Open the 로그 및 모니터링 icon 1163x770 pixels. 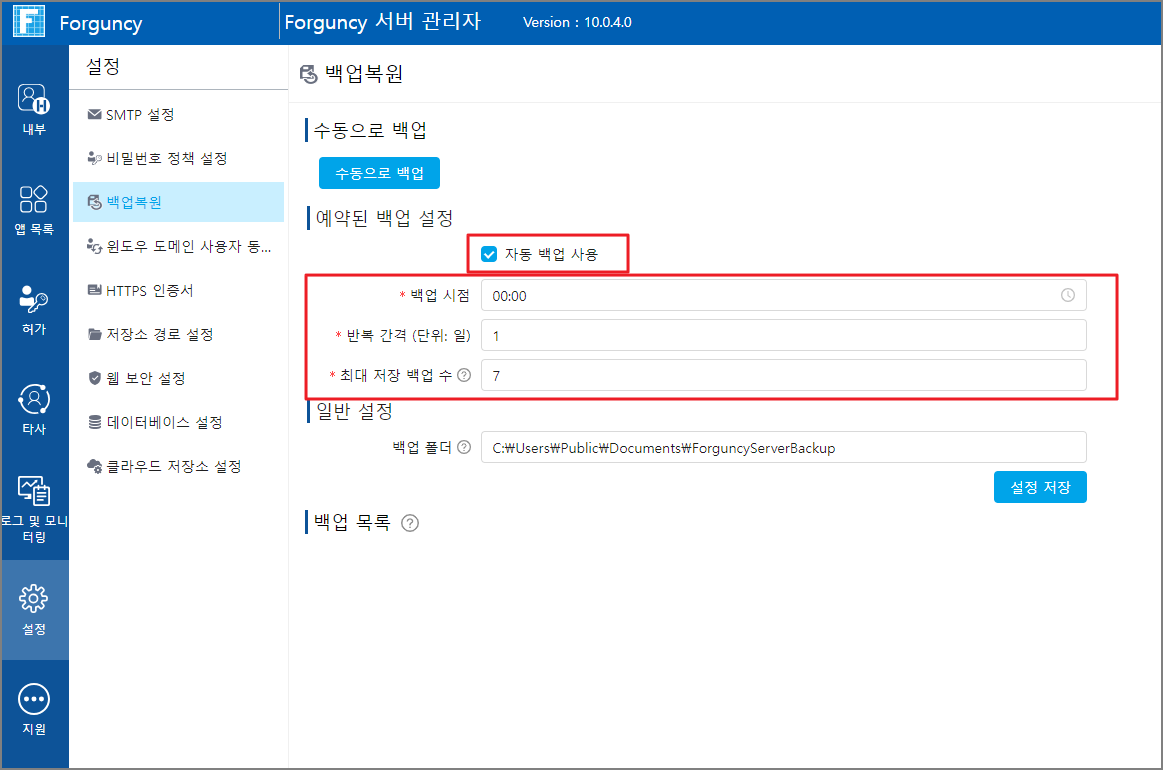click(x=34, y=491)
